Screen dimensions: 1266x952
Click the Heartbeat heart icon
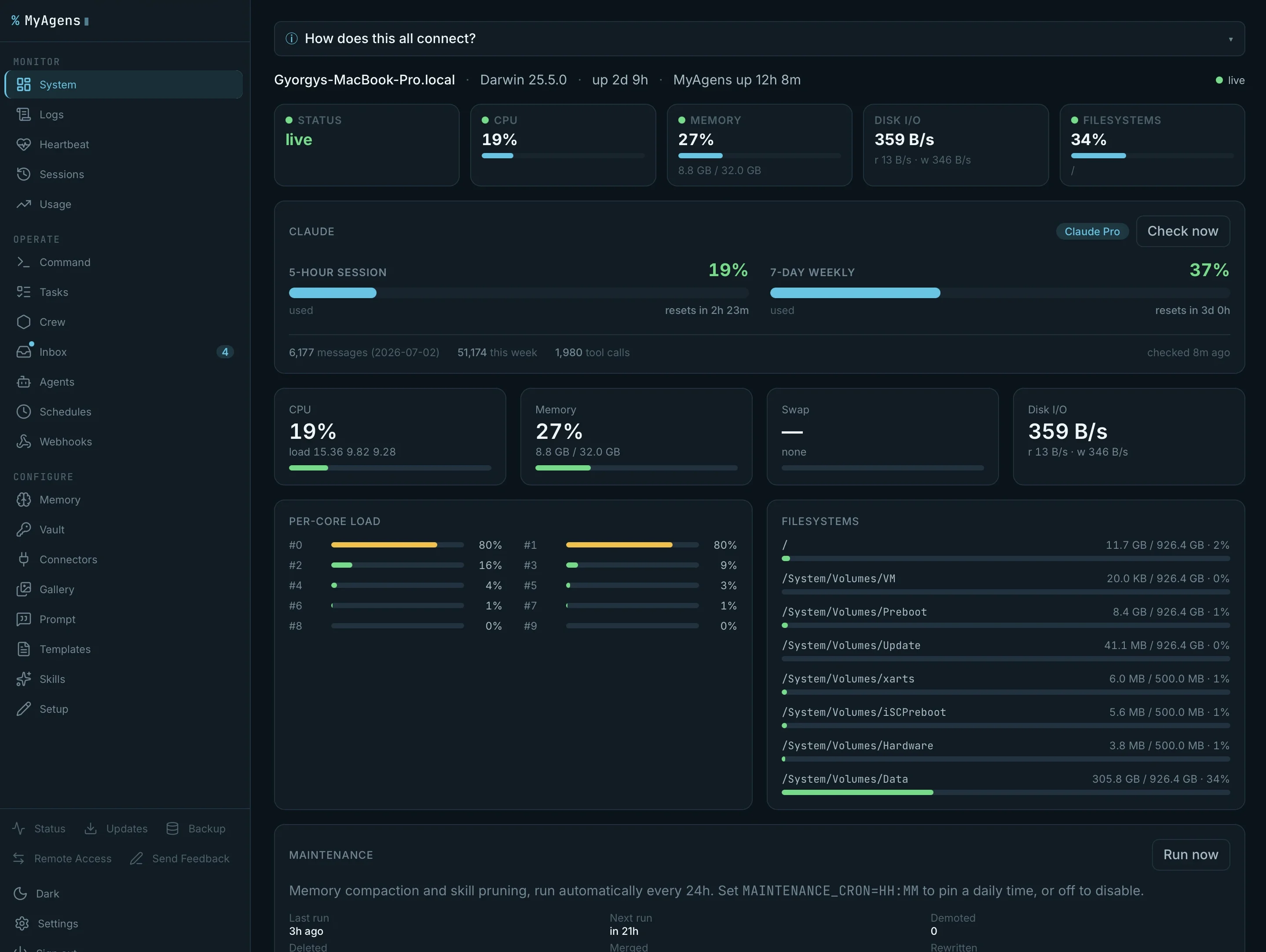23,144
